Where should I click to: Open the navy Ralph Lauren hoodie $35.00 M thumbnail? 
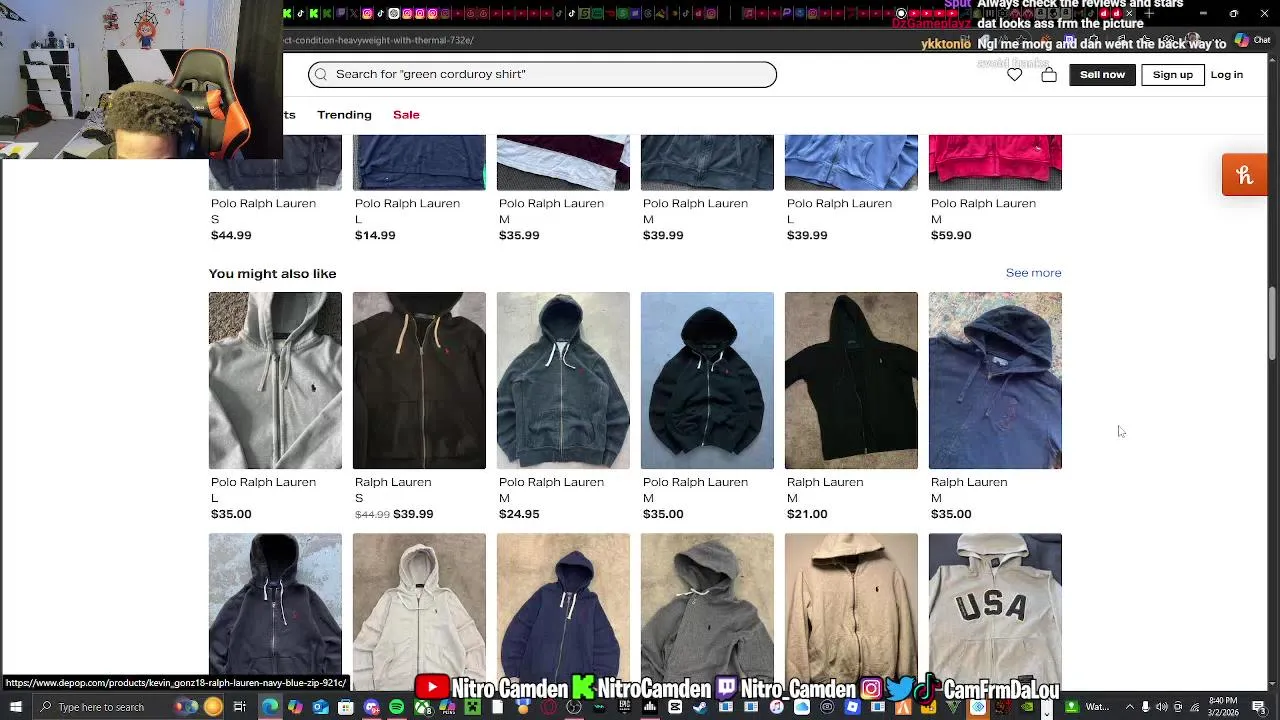click(x=995, y=380)
